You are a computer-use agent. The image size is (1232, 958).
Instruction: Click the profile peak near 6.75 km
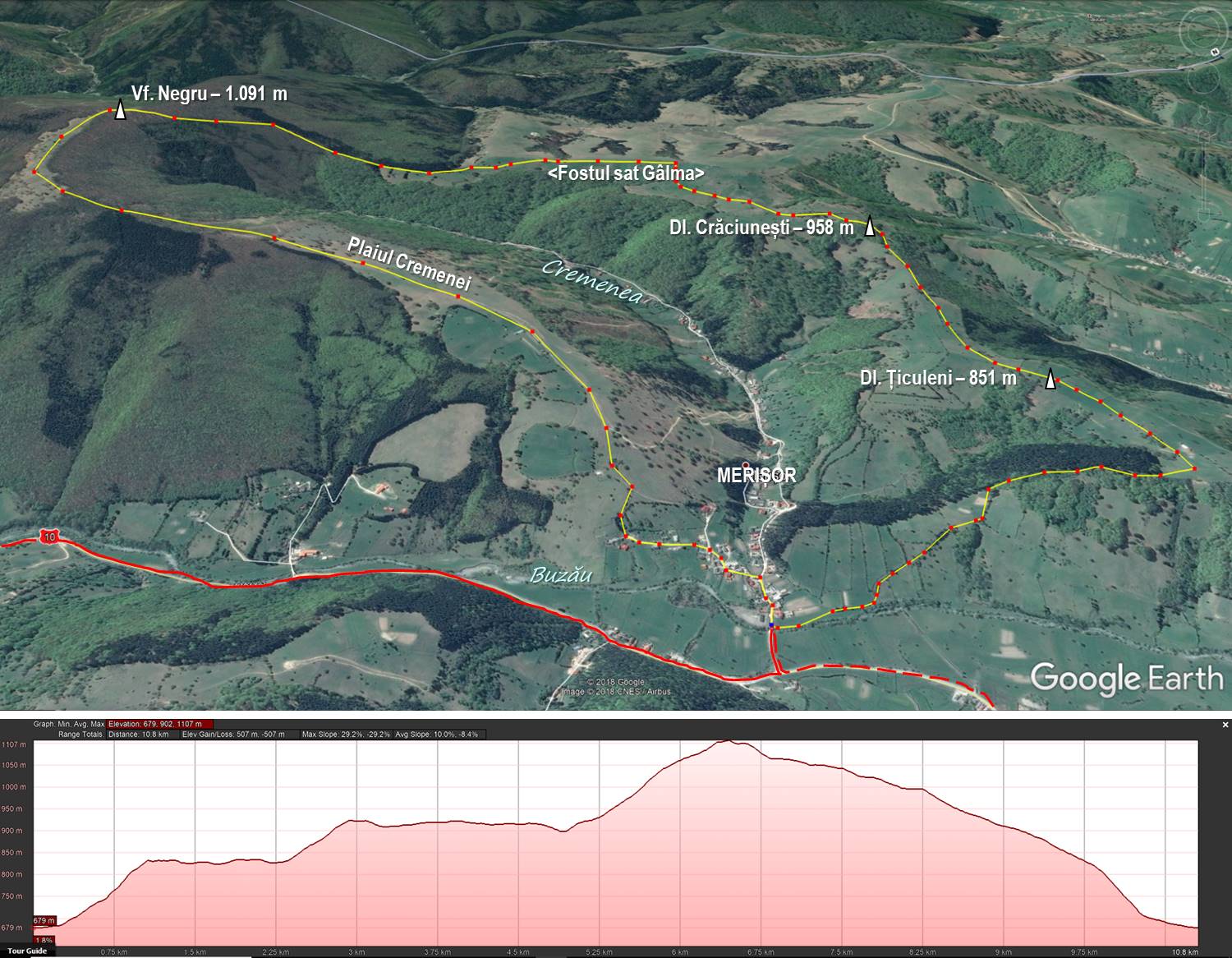coord(729,741)
